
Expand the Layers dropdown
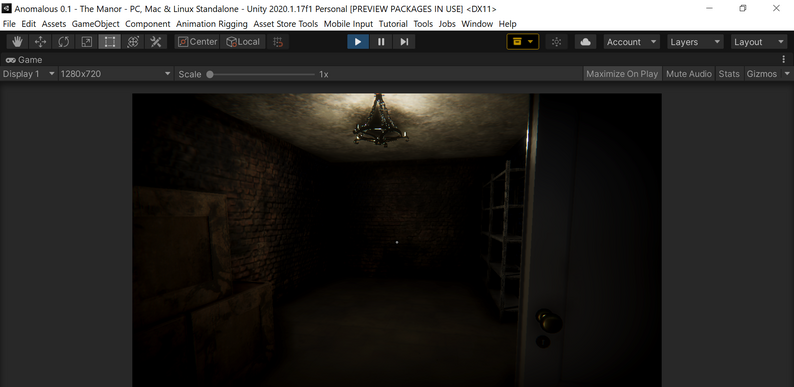[x=695, y=42]
